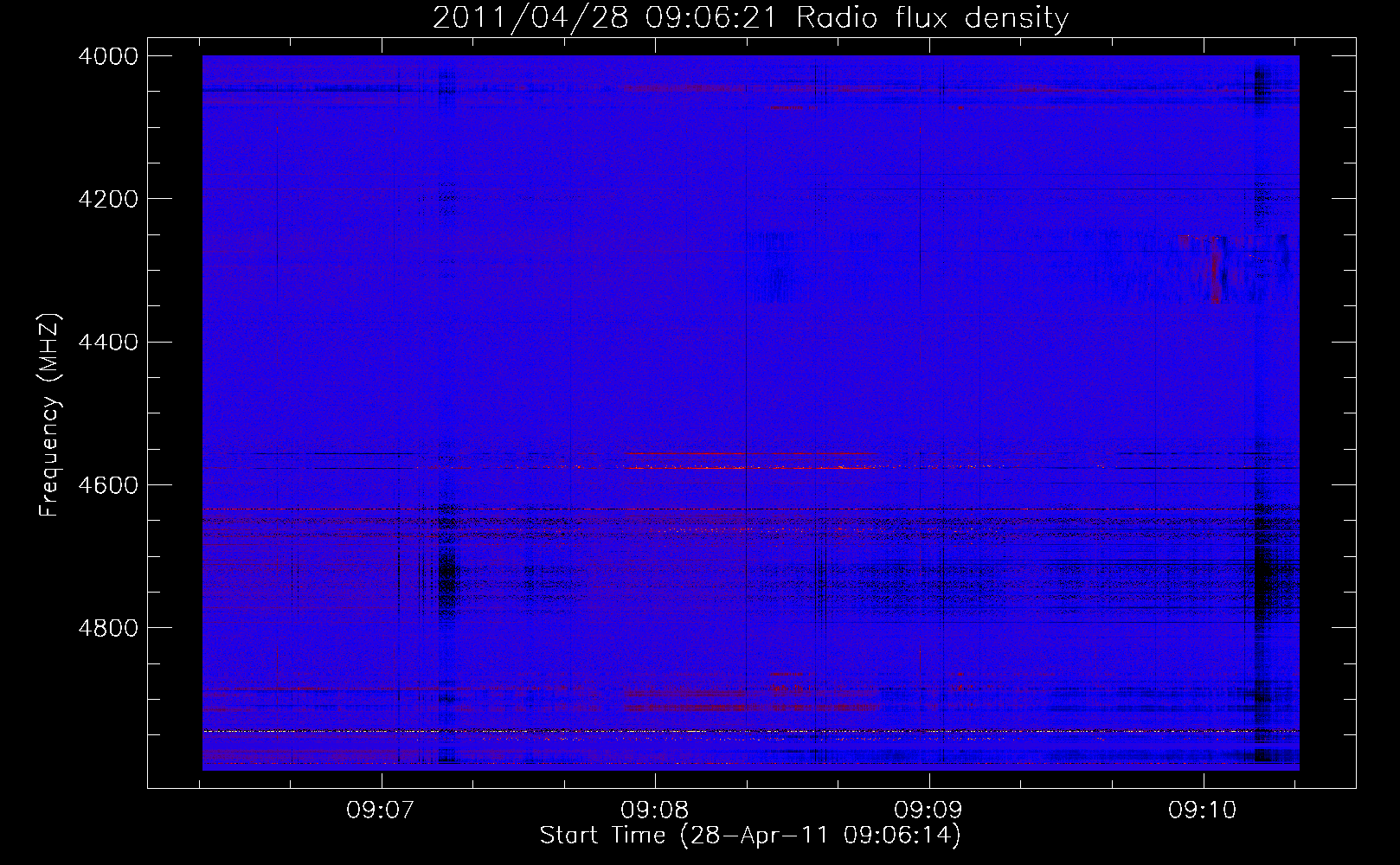1400x865 pixels.
Task: Select the 4400 frequency axis label
Action: 107,343
